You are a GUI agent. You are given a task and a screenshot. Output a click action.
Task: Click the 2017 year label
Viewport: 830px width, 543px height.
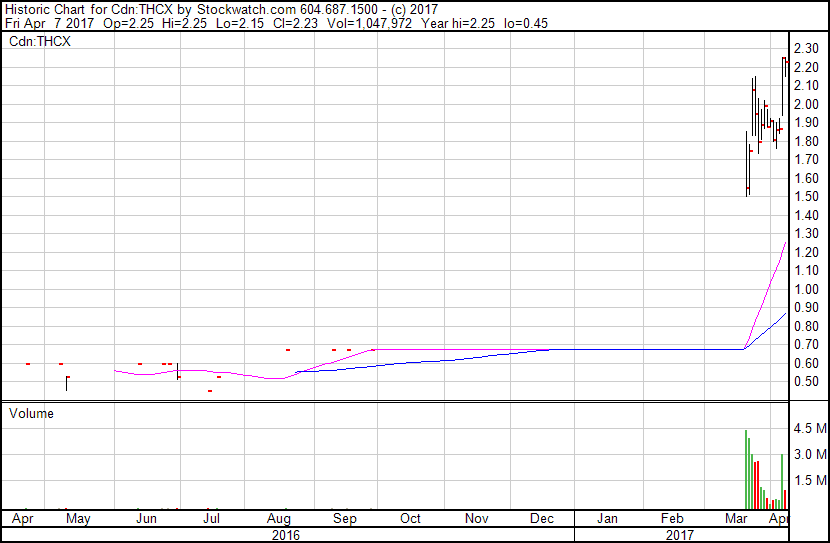(680, 535)
